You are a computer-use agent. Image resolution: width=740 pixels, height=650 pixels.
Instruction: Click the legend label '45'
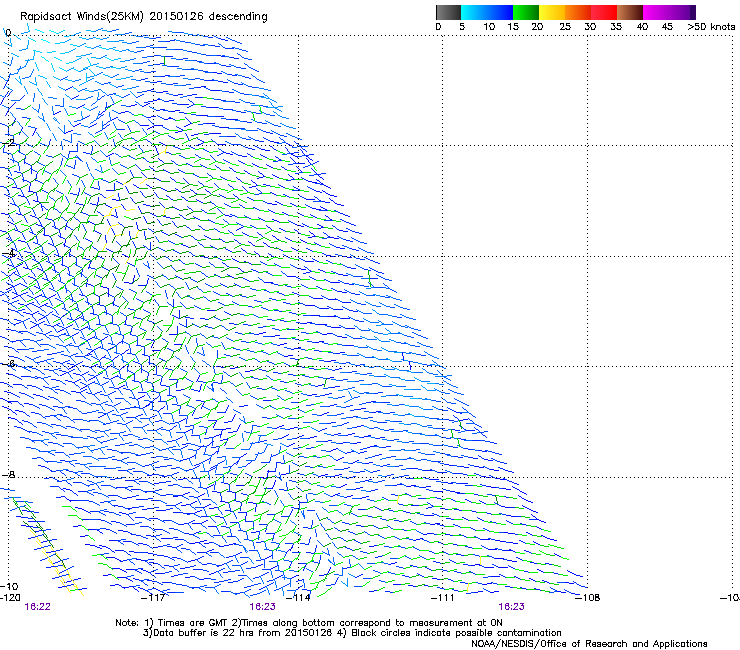pyautogui.click(x=667, y=27)
